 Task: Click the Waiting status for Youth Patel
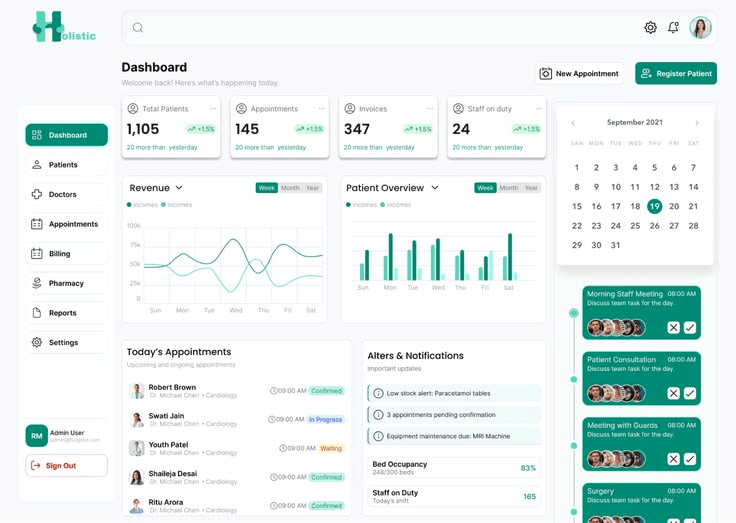(x=331, y=448)
